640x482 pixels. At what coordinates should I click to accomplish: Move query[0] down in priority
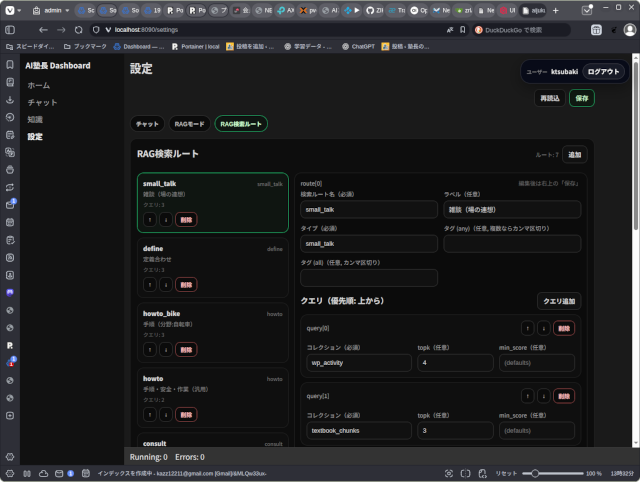(543, 327)
